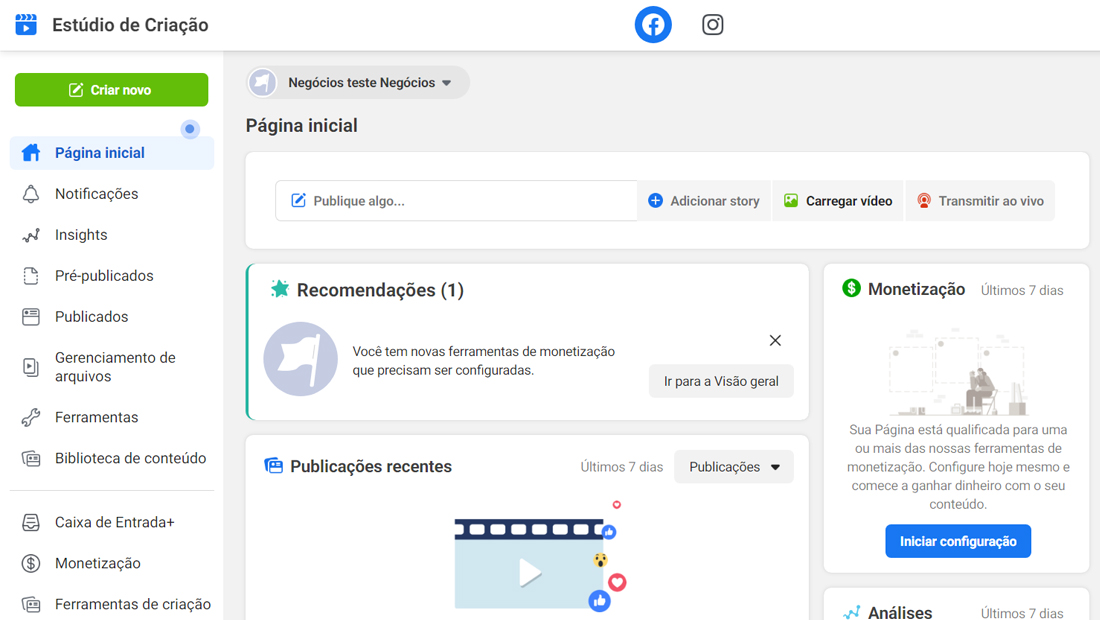
Task: Open Insights from the sidebar
Action: 112,235
